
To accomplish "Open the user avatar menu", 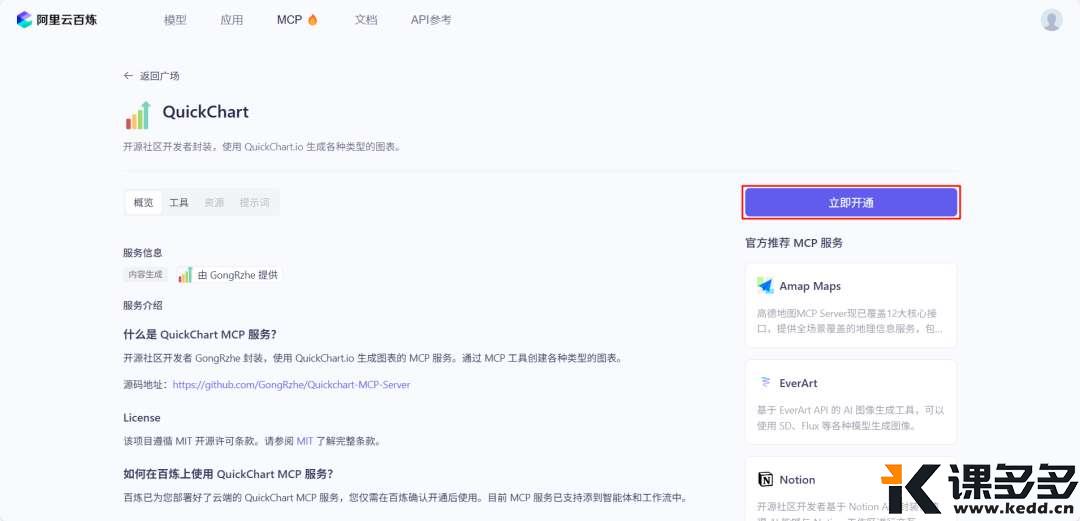I will coord(1051,20).
